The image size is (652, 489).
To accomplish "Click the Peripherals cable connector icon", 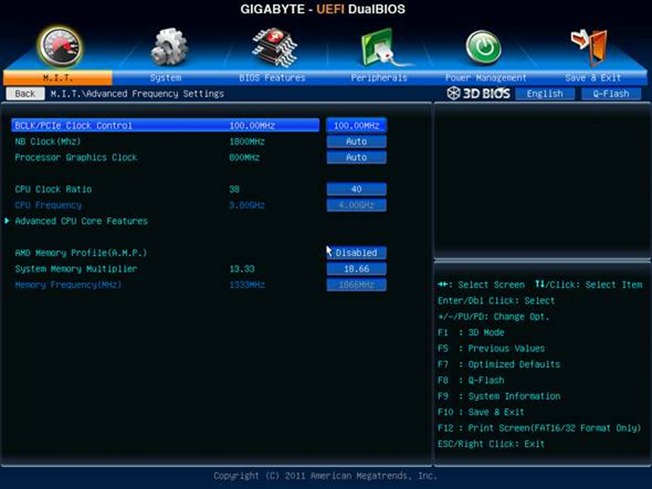I will click(x=383, y=48).
